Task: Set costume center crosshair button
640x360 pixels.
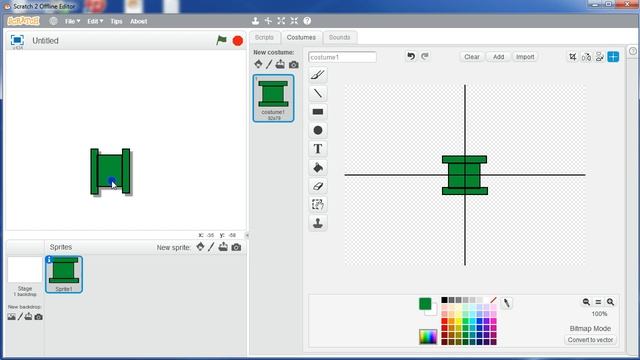Action: [x=613, y=57]
